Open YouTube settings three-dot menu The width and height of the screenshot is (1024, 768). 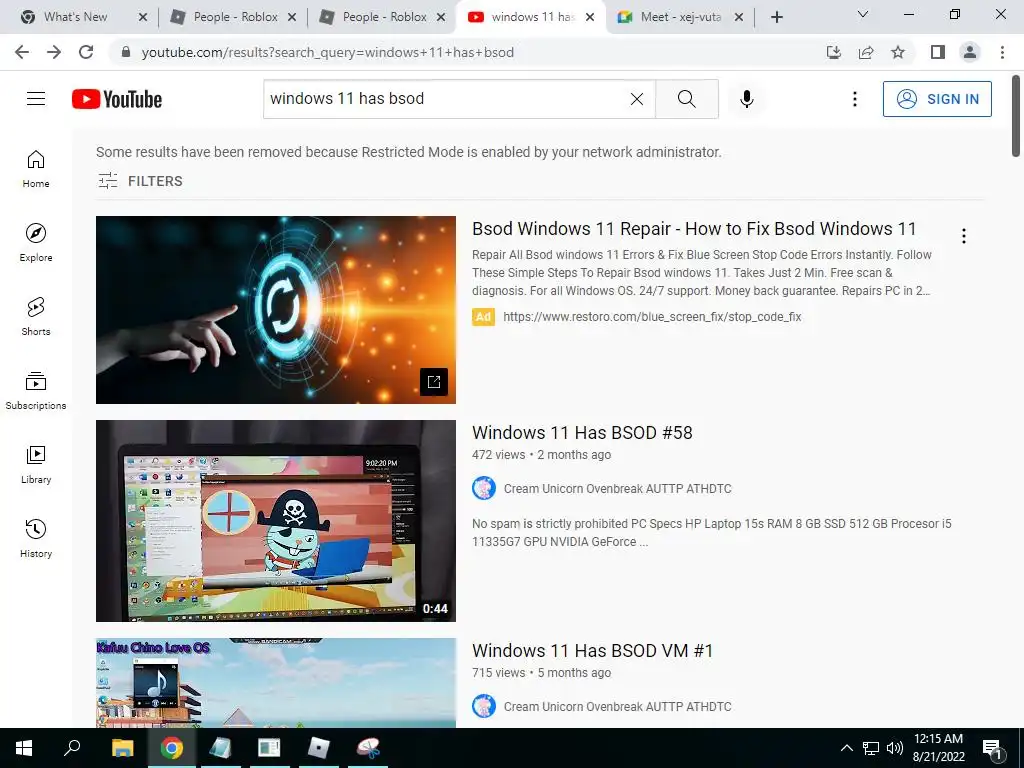854,99
